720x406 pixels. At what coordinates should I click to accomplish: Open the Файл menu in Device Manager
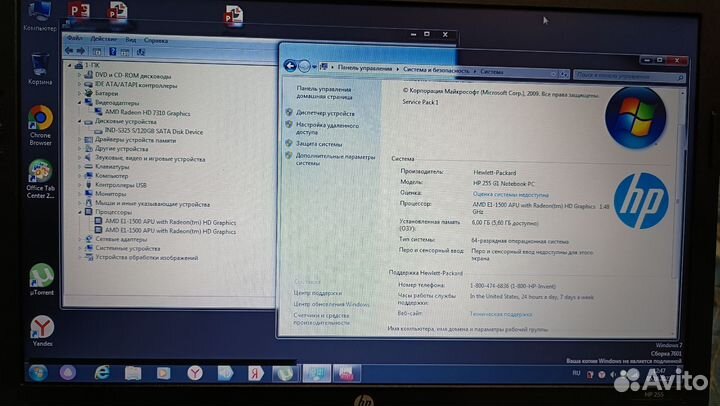click(x=75, y=38)
